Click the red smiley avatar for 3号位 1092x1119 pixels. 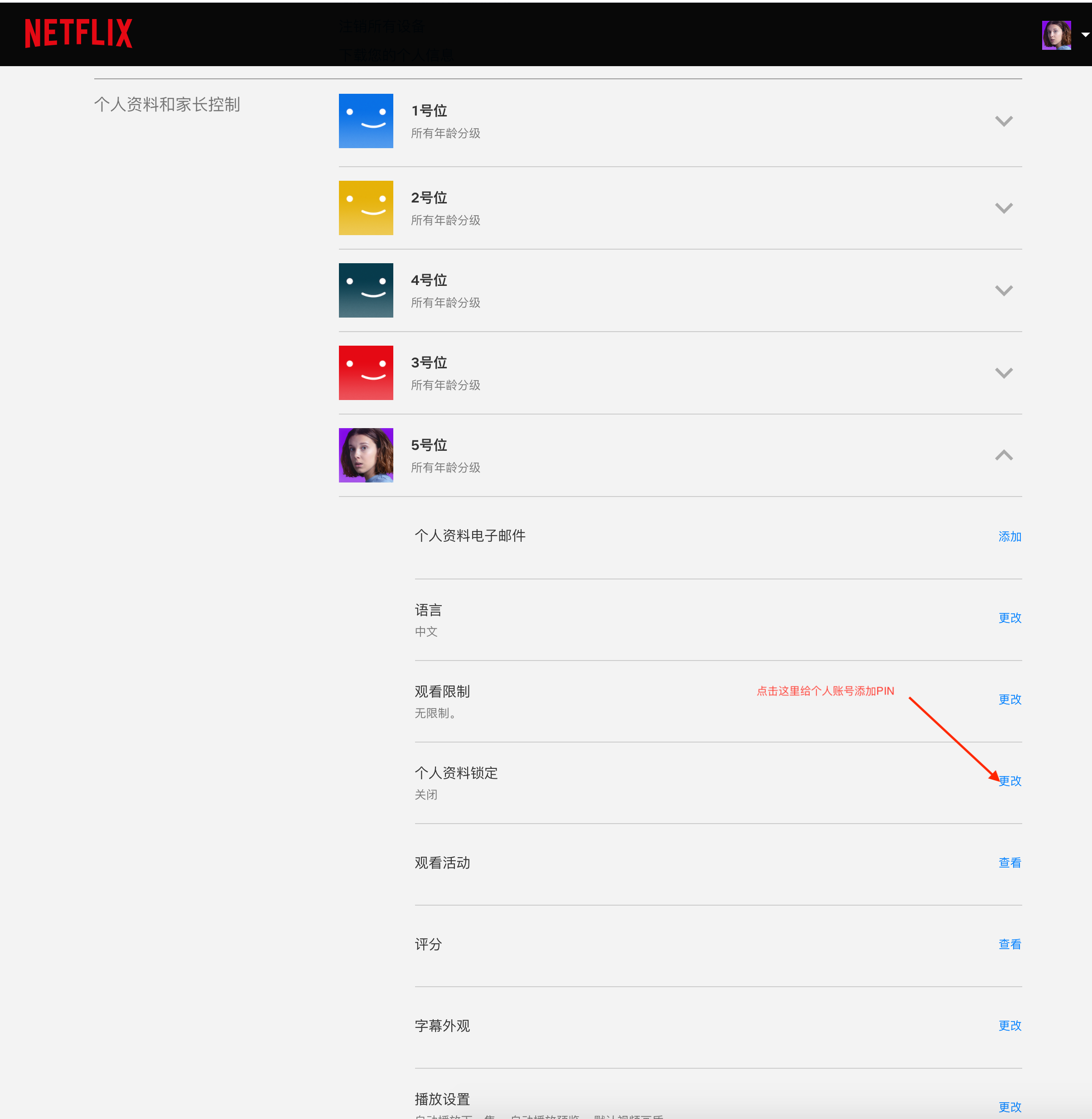pos(366,373)
